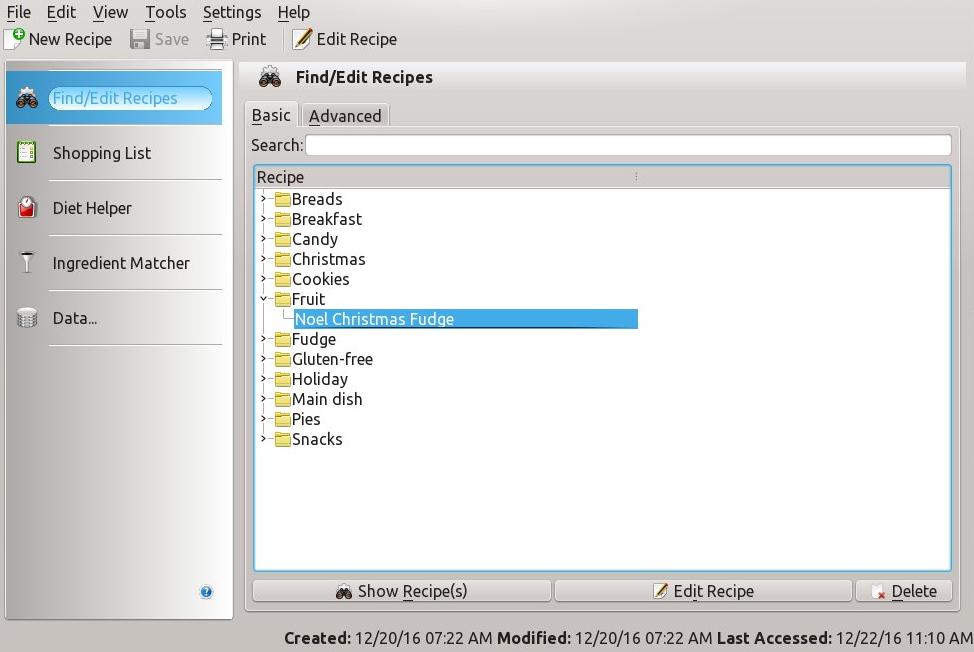Expand the Breads category
The width and height of the screenshot is (974, 652).
tap(263, 199)
